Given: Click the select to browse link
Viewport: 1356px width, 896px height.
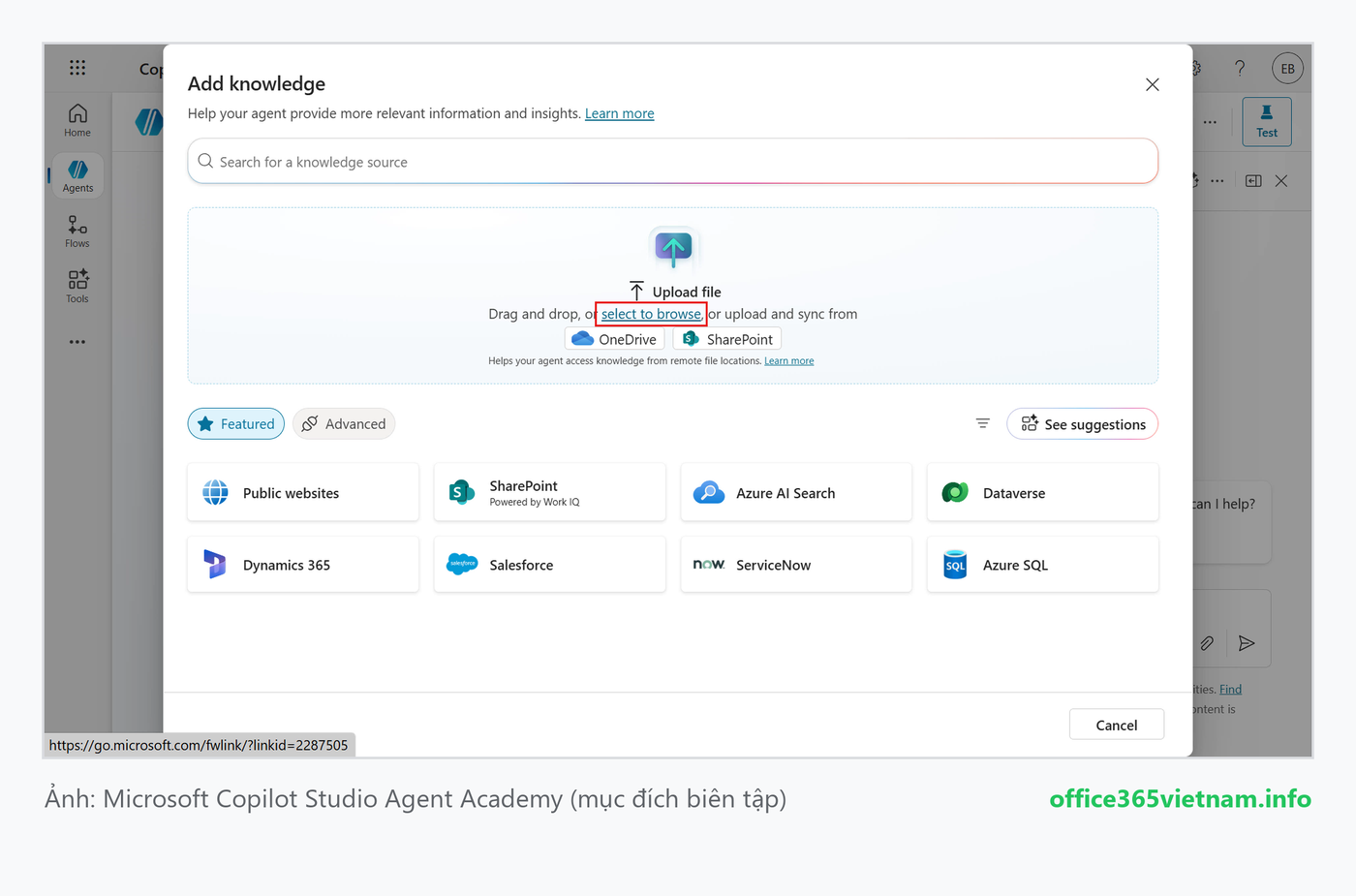Looking at the screenshot, I should pyautogui.click(x=651, y=314).
